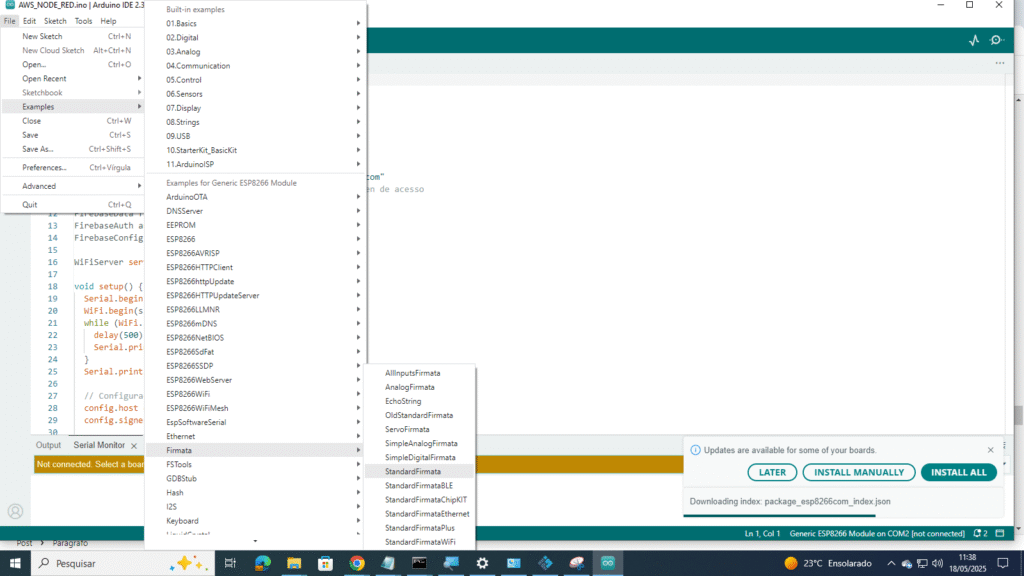Open Microsoft Edge from the taskbar
Screen dimensions: 1024x576
pyautogui.click(x=263, y=563)
